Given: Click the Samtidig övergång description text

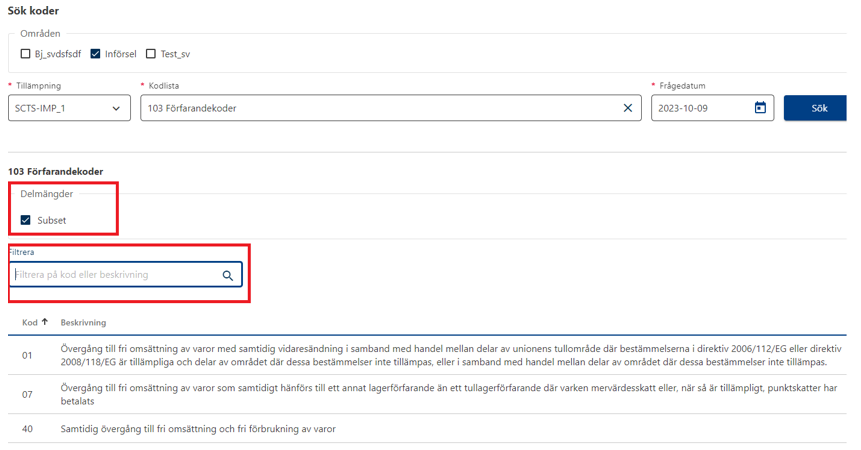Looking at the screenshot, I should (198, 429).
